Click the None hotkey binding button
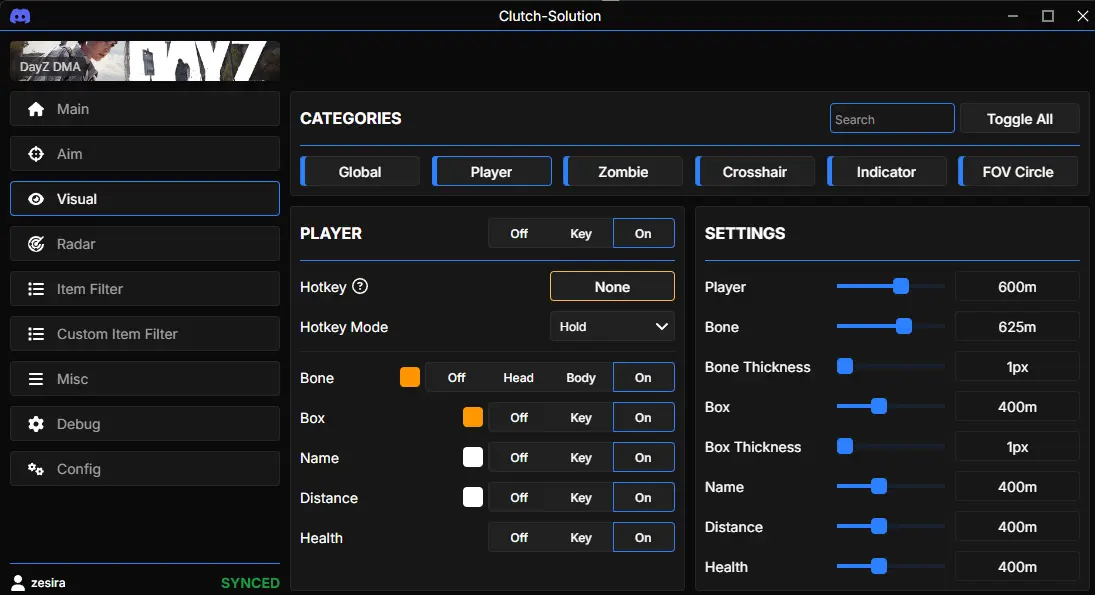This screenshot has width=1095, height=595. click(612, 286)
